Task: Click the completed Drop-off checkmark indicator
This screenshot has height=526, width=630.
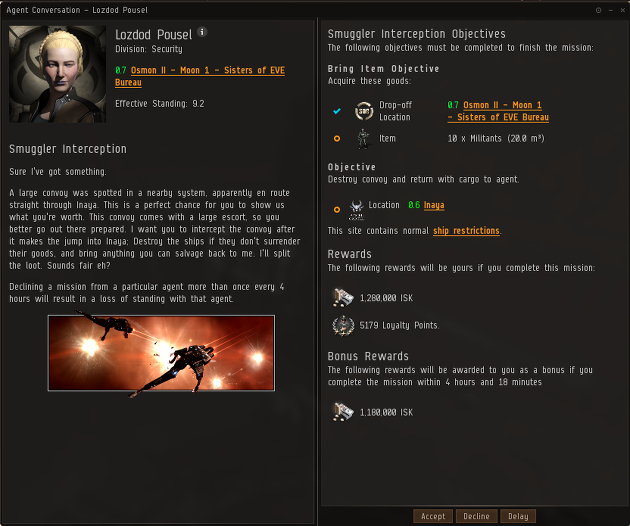Action: tap(337, 111)
